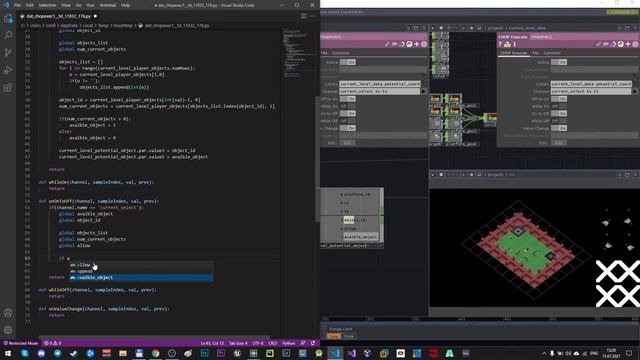Select the dat_chopexec1 .py editor tab

58,16
